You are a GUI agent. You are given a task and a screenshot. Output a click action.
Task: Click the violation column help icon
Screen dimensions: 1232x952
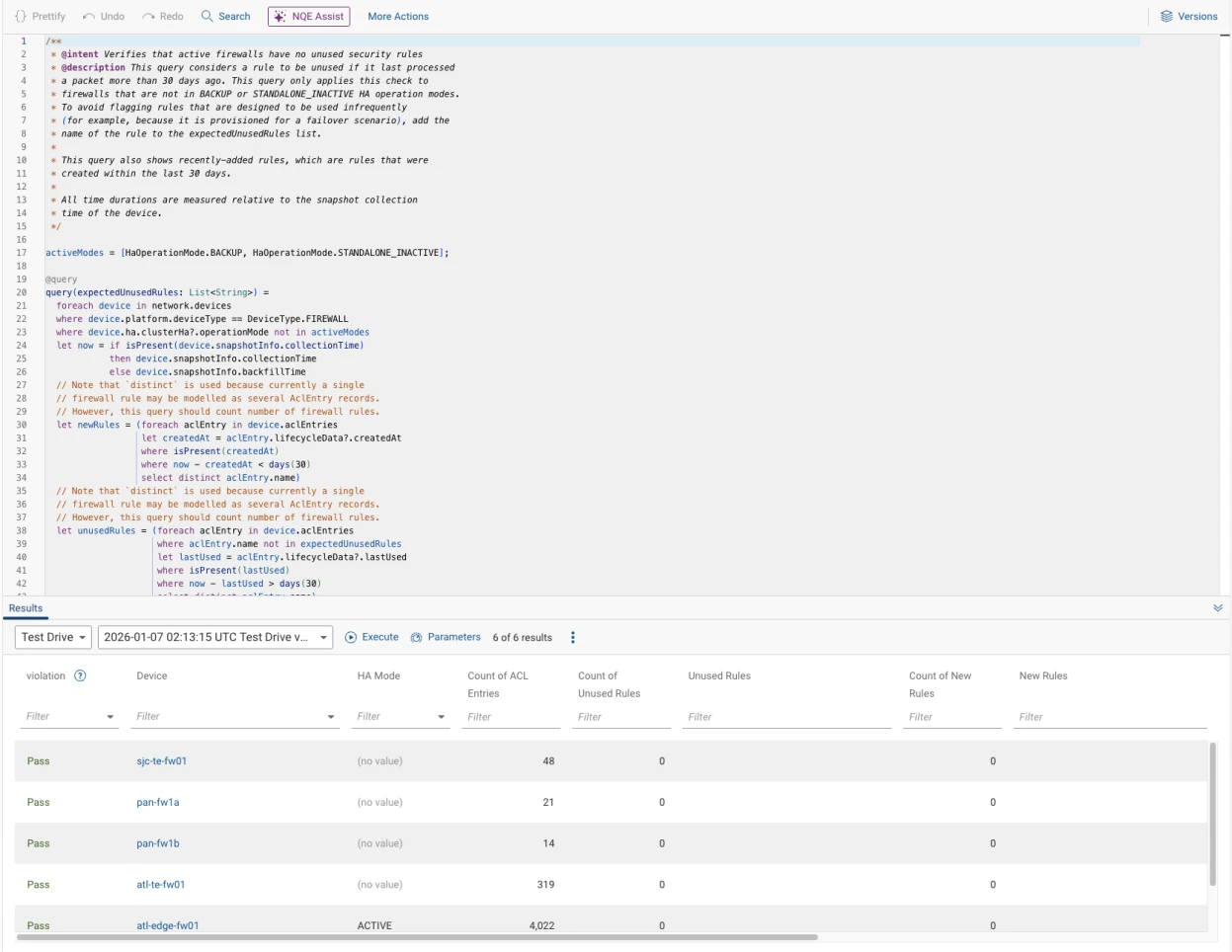[81, 676]
